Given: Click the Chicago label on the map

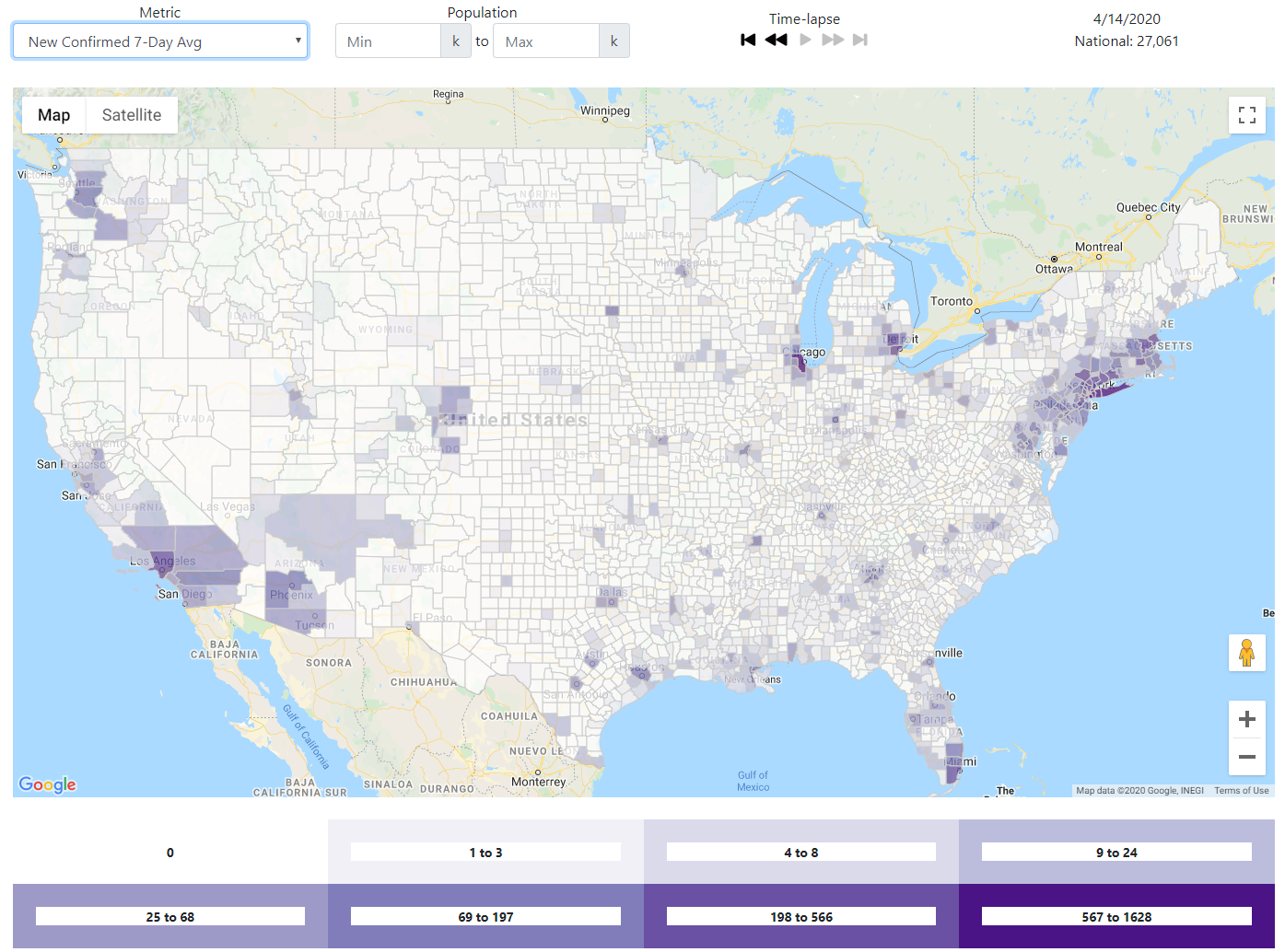Looking at the screenshot, I should coord(804,353).
